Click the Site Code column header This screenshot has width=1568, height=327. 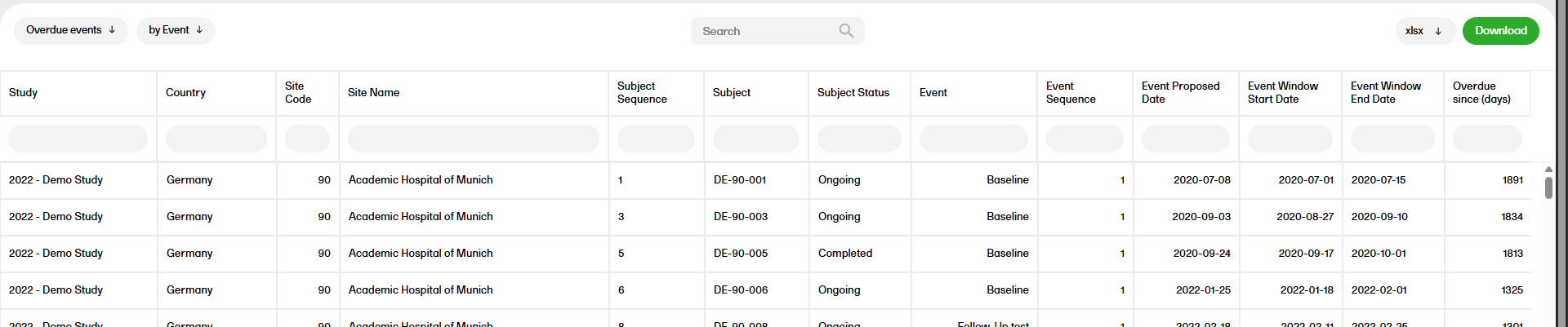[x=298, y=92]
